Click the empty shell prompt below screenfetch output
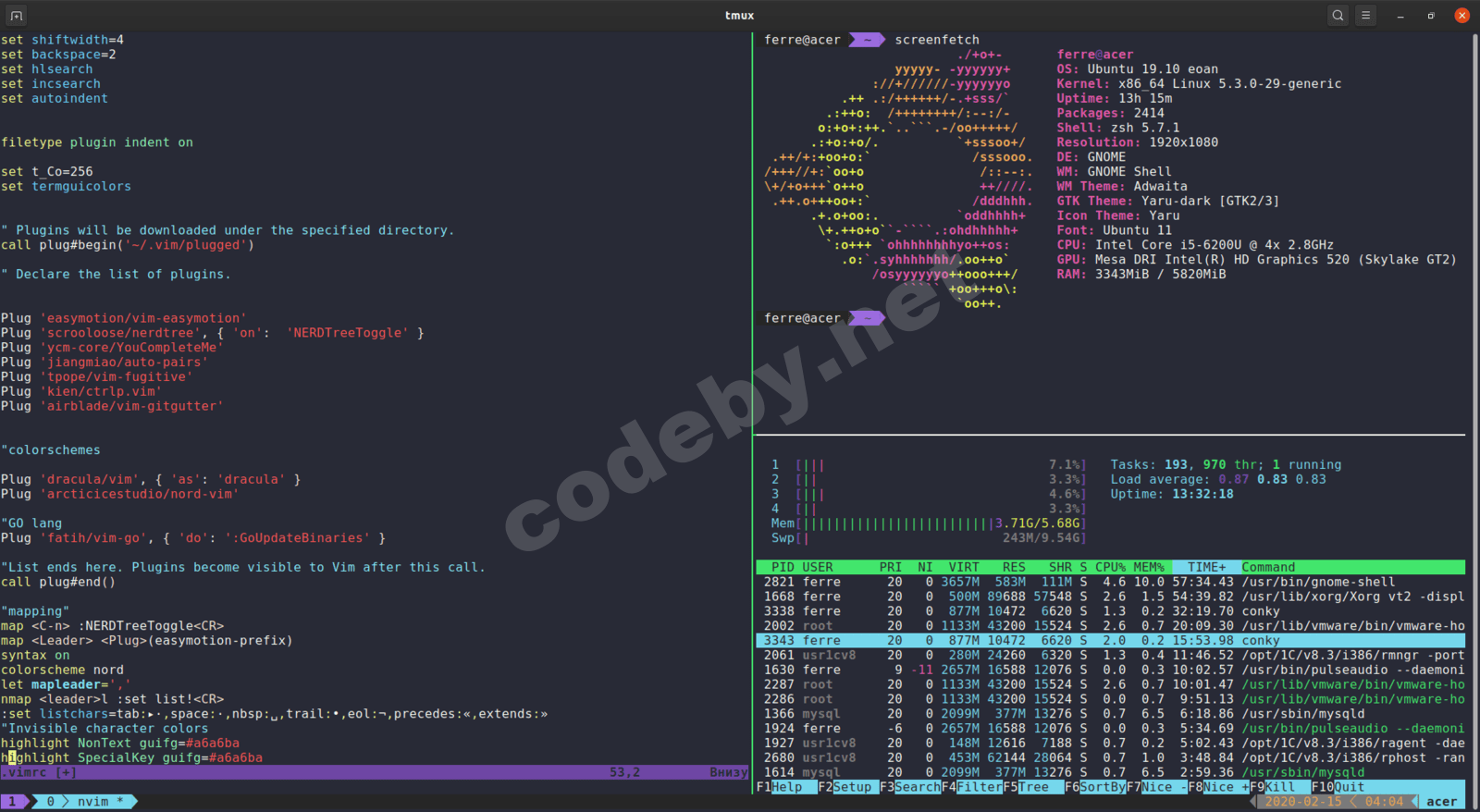This screenshot has width=1480, height=812. point(823,318)
